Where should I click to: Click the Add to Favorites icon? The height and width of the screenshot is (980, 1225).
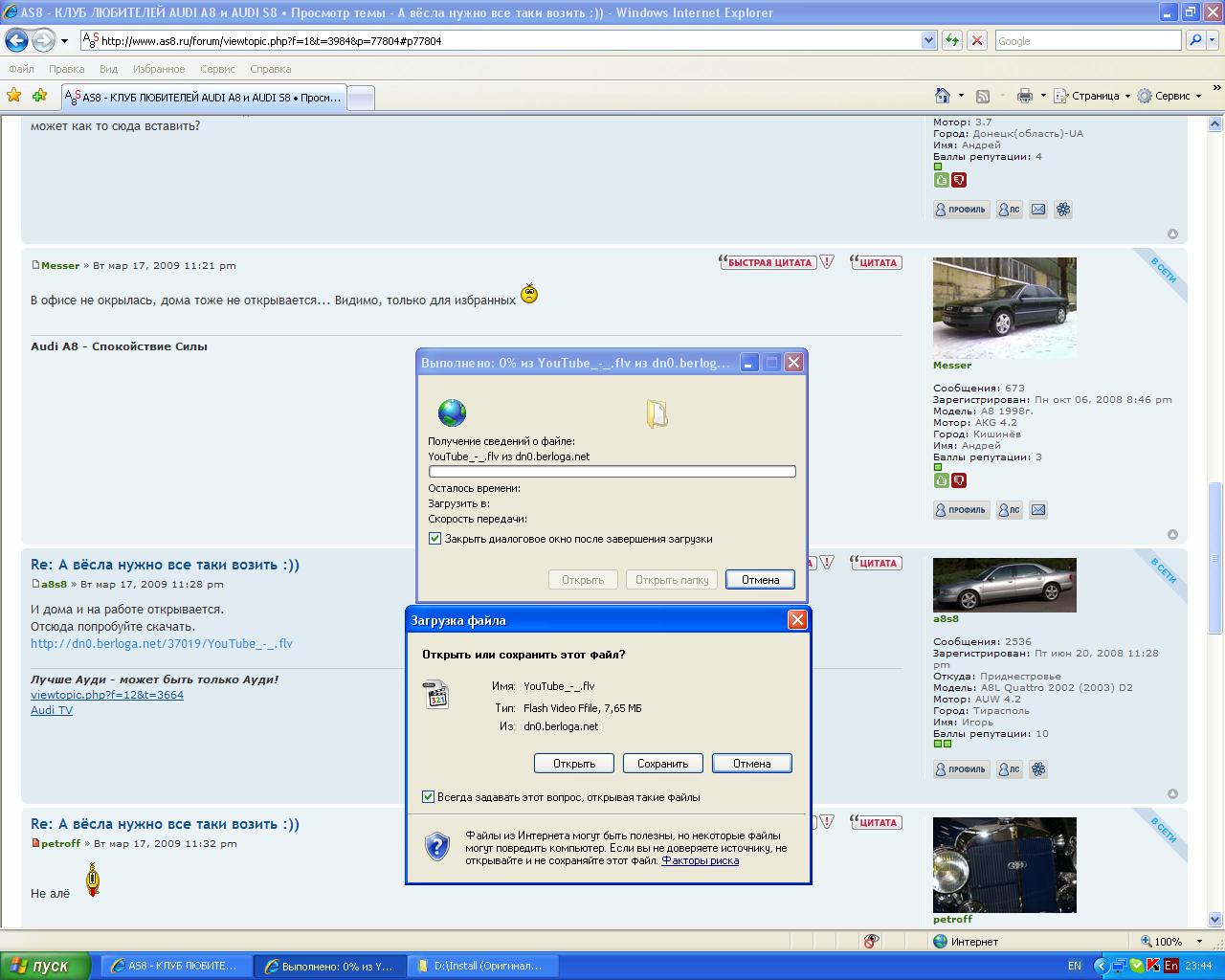[39, 96]
